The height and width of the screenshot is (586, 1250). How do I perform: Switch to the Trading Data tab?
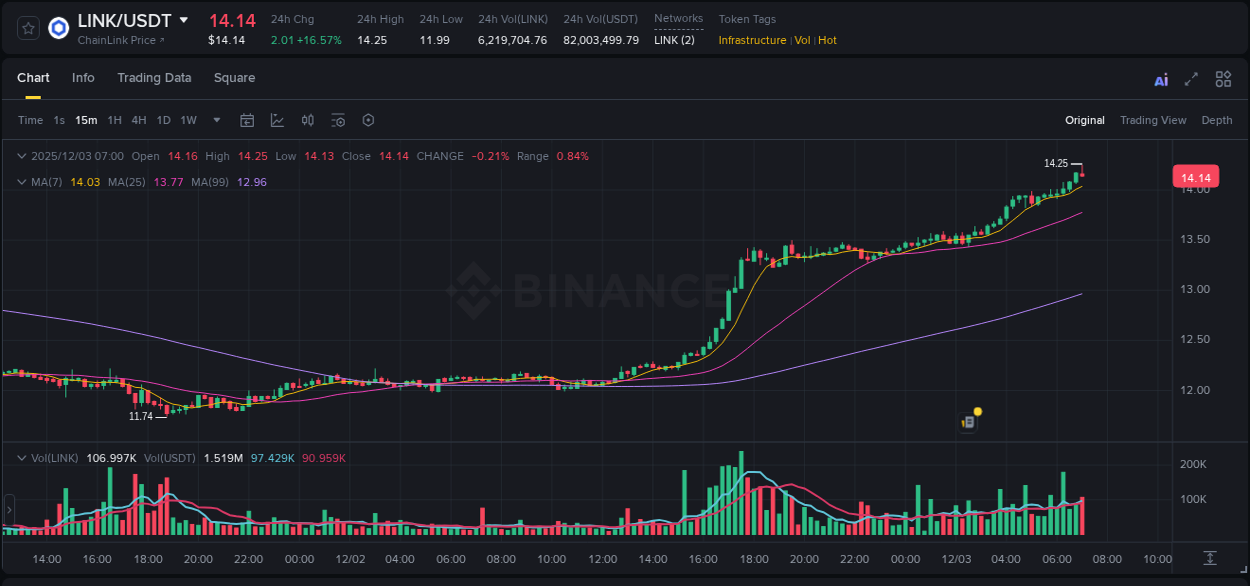(154, 78)
